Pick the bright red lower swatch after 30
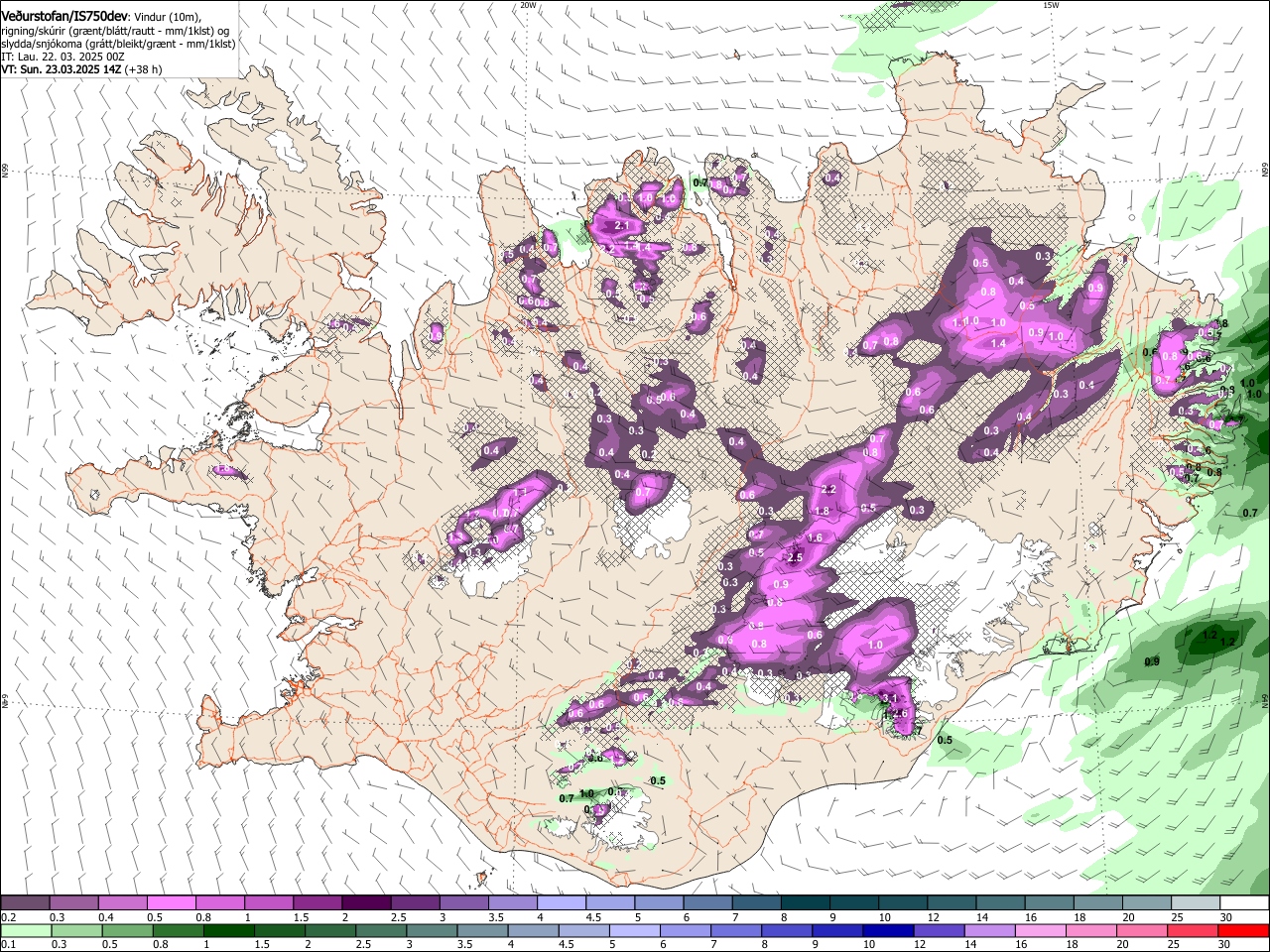This screenshot has height=952, width=1270. pos(1242,931)
